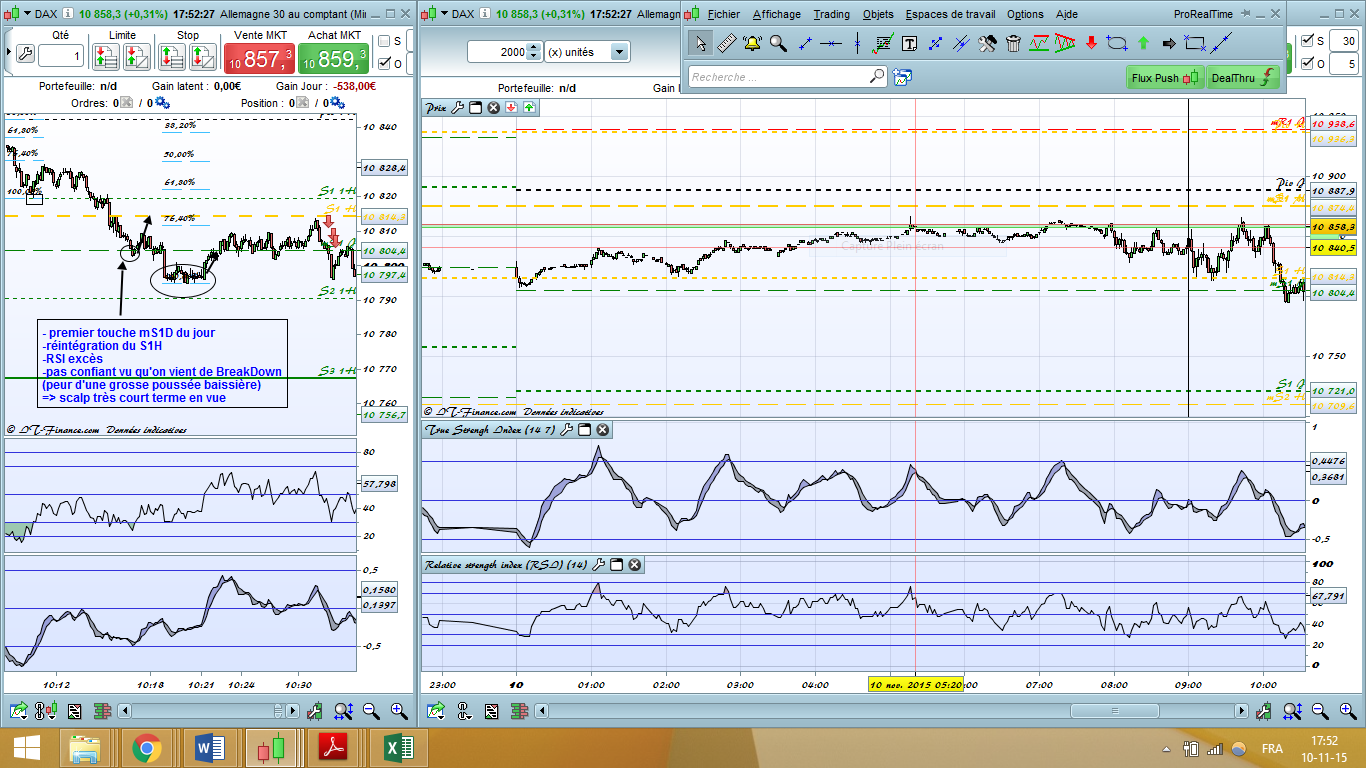Open the Trading menu
Viewport: 1366px width, 768px height.
pos(831,14)
